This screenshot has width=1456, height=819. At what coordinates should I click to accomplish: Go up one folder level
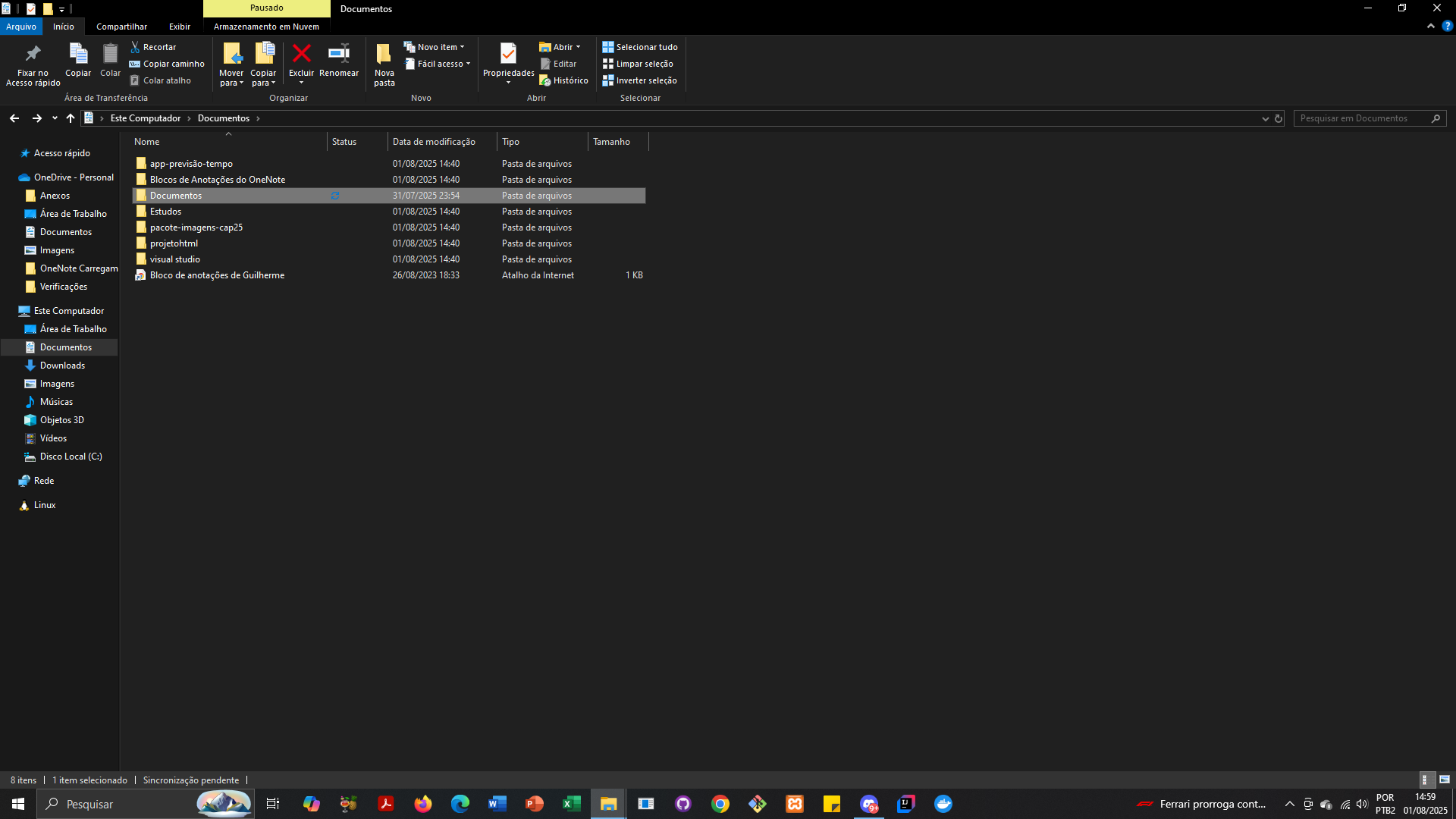(x=71, y=118)
